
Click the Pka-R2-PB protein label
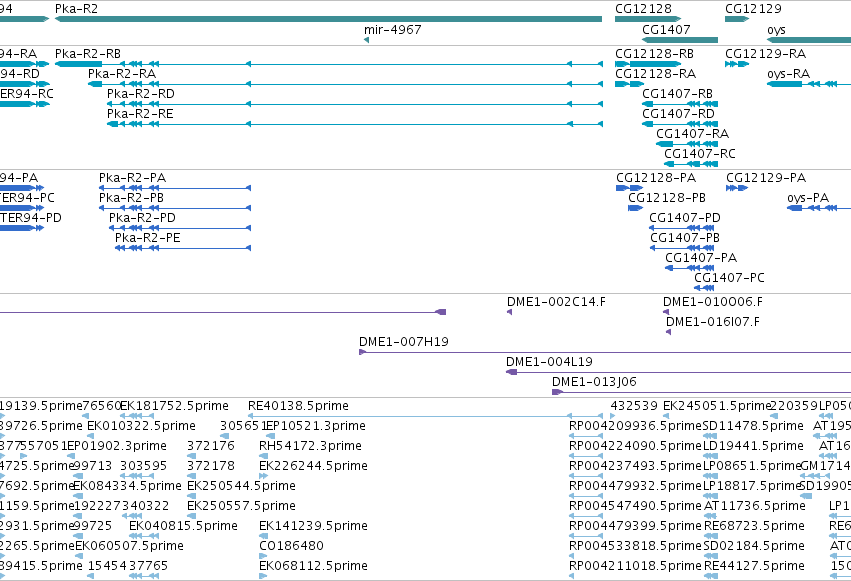(x=131, y=198)
